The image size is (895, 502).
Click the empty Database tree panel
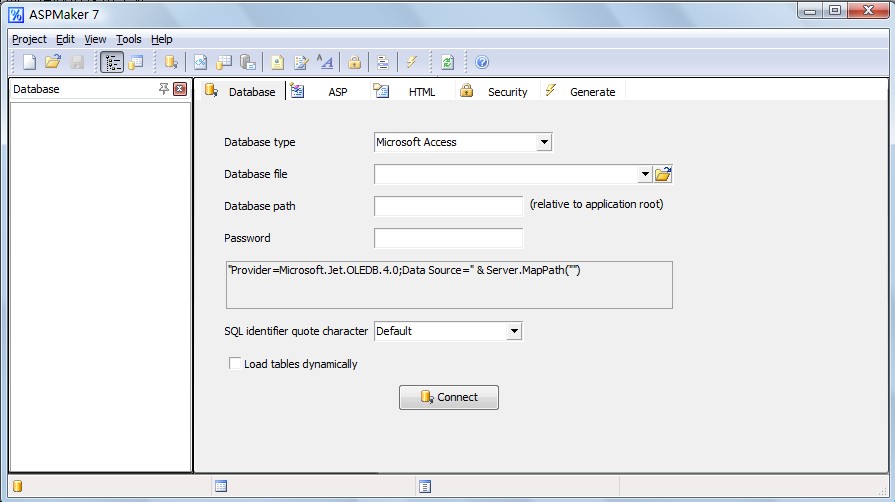coord(100,287)
